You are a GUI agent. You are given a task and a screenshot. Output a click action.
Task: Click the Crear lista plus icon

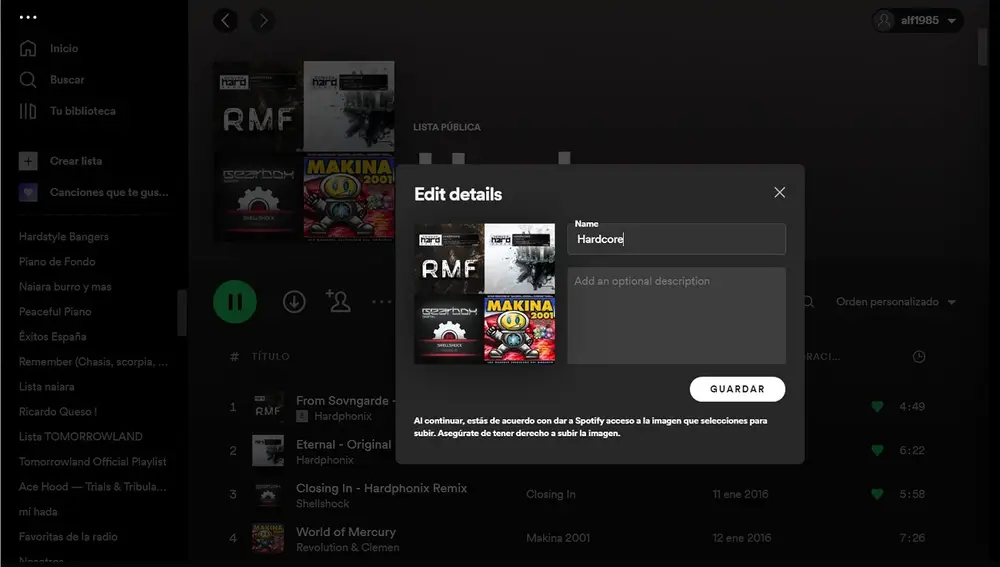28,161
